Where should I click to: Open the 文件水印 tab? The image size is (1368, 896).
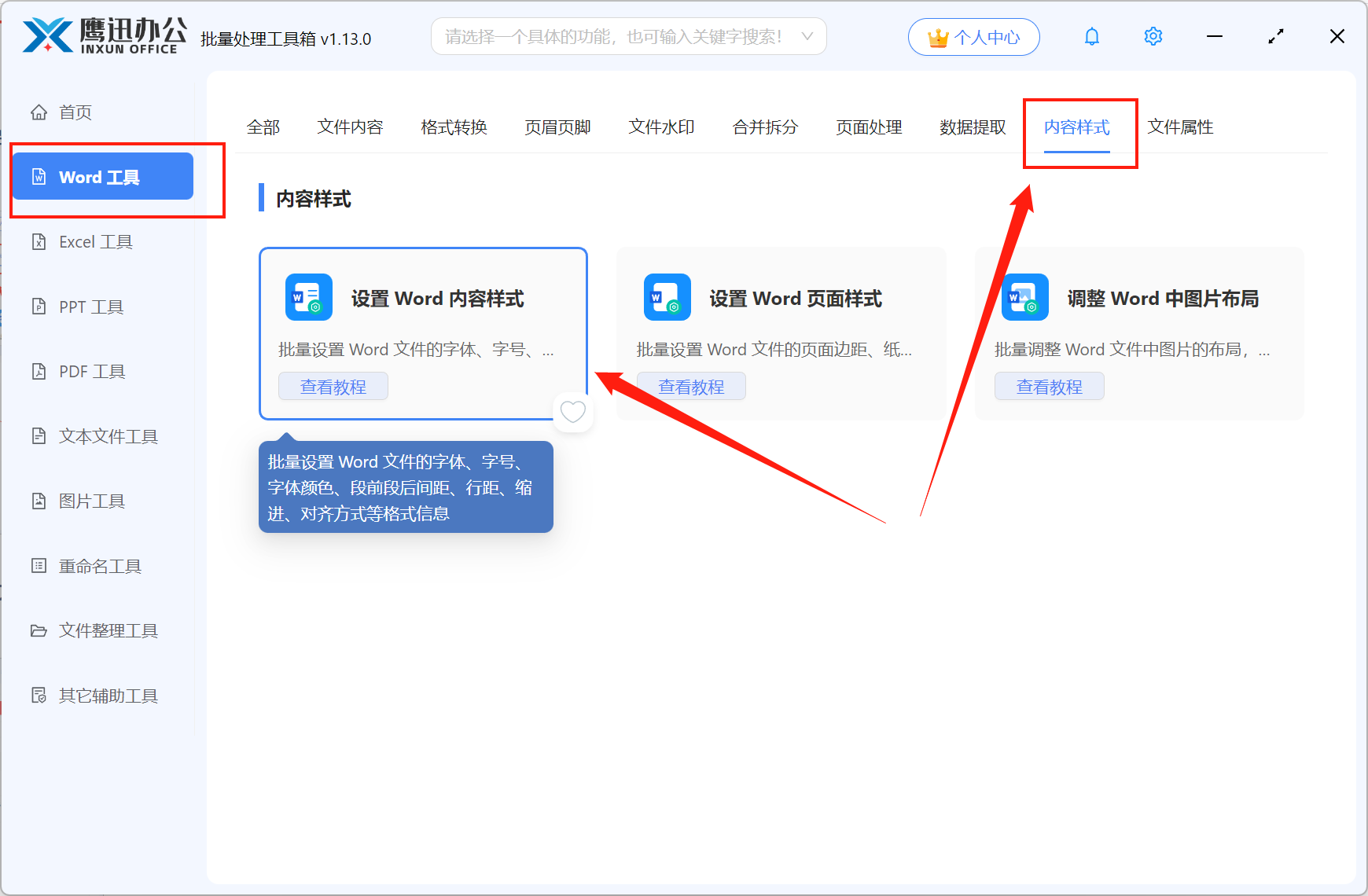click(x=661, y=127)
